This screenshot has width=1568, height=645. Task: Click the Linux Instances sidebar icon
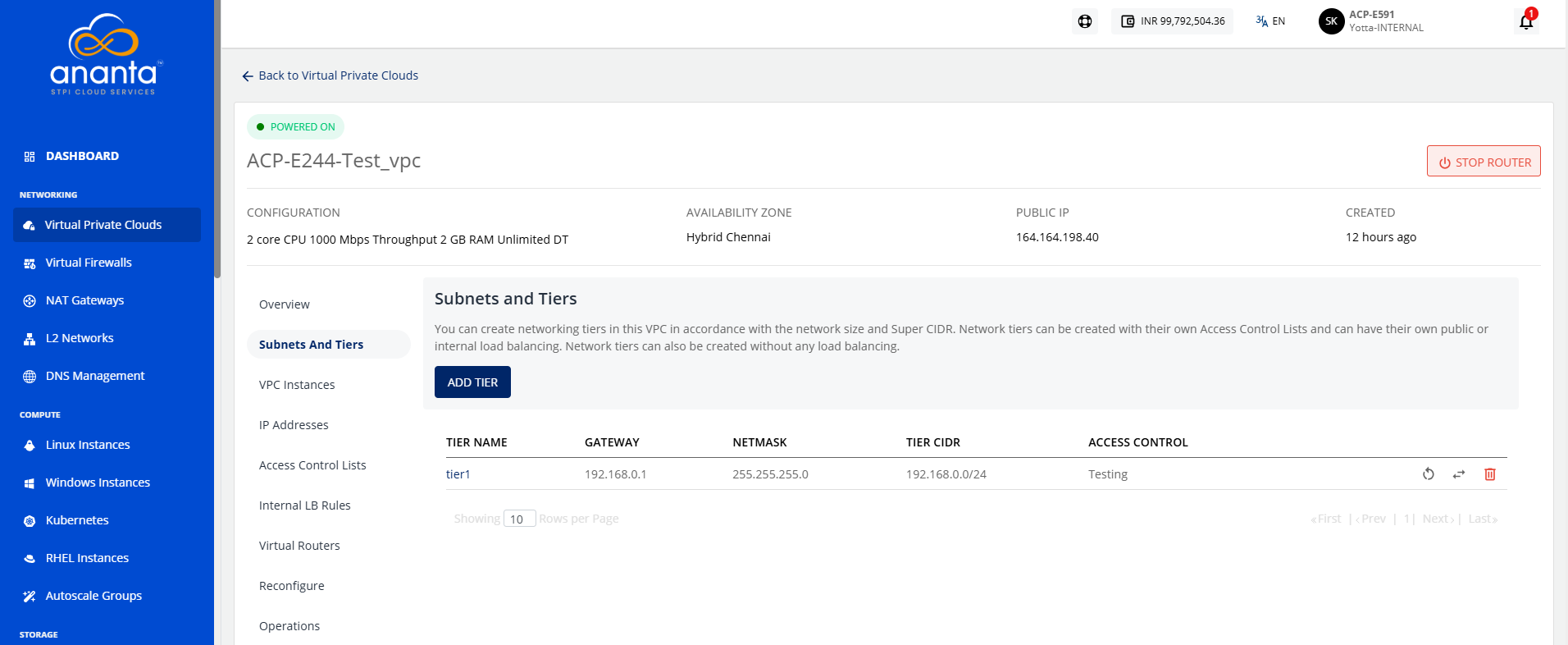[x=30, y=445]
